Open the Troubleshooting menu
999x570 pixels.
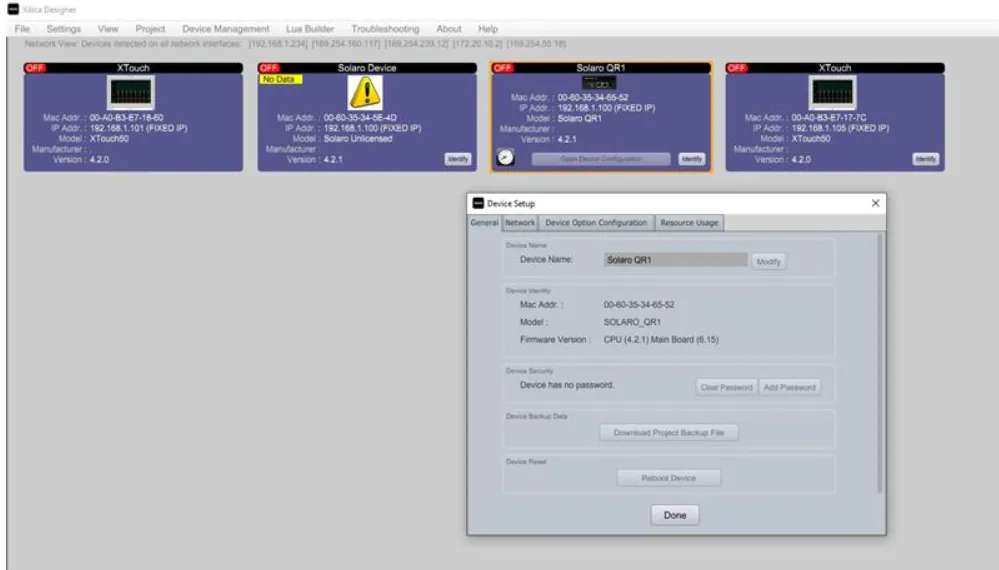pyautogui.click(x=385, y=29)
